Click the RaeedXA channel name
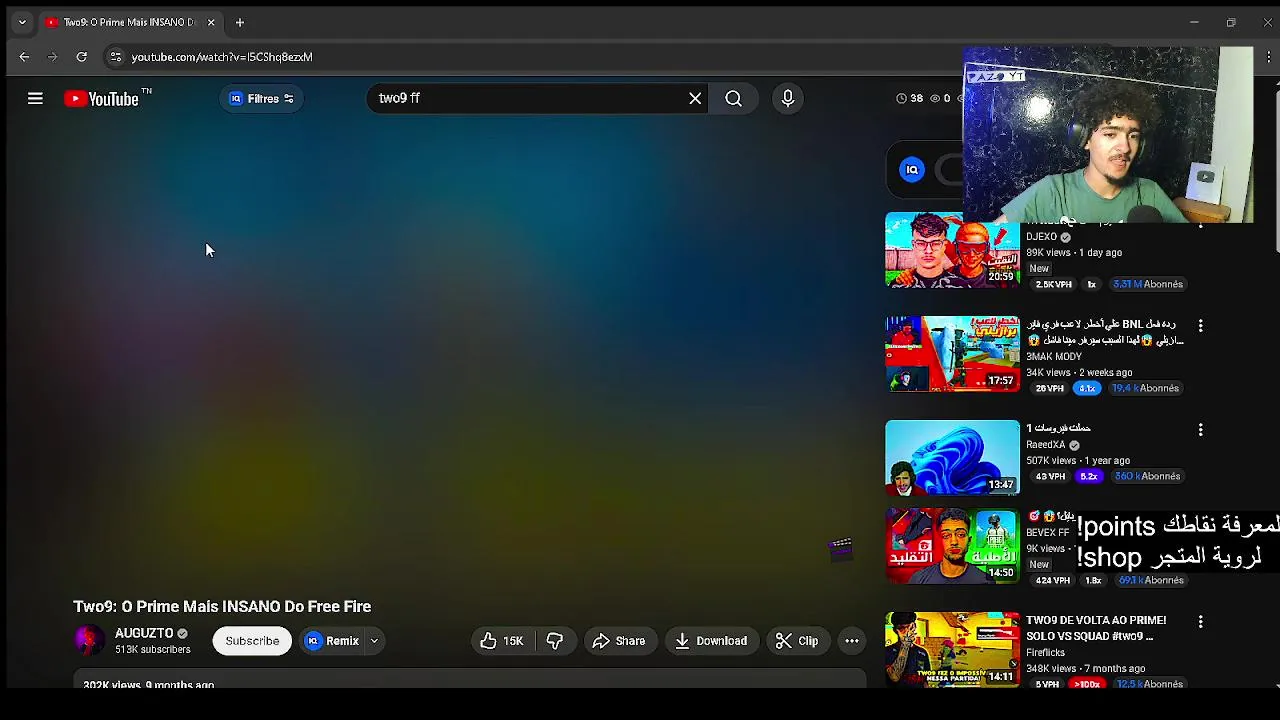This screenshot has height=720, width=1280. tap(1045, 445)
